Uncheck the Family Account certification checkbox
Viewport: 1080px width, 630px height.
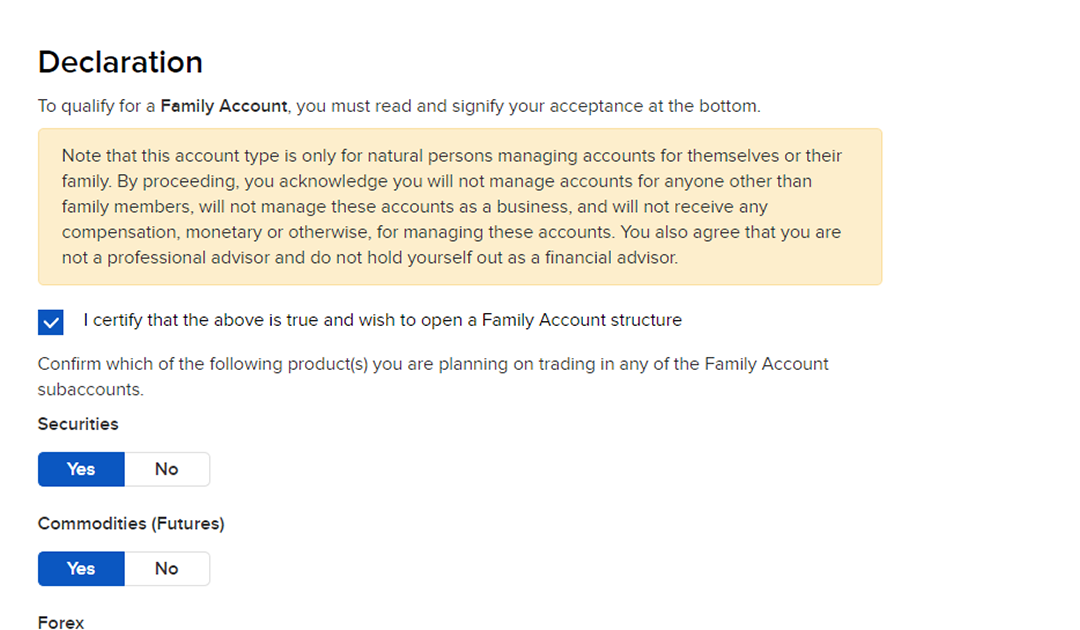pos(51,322)
